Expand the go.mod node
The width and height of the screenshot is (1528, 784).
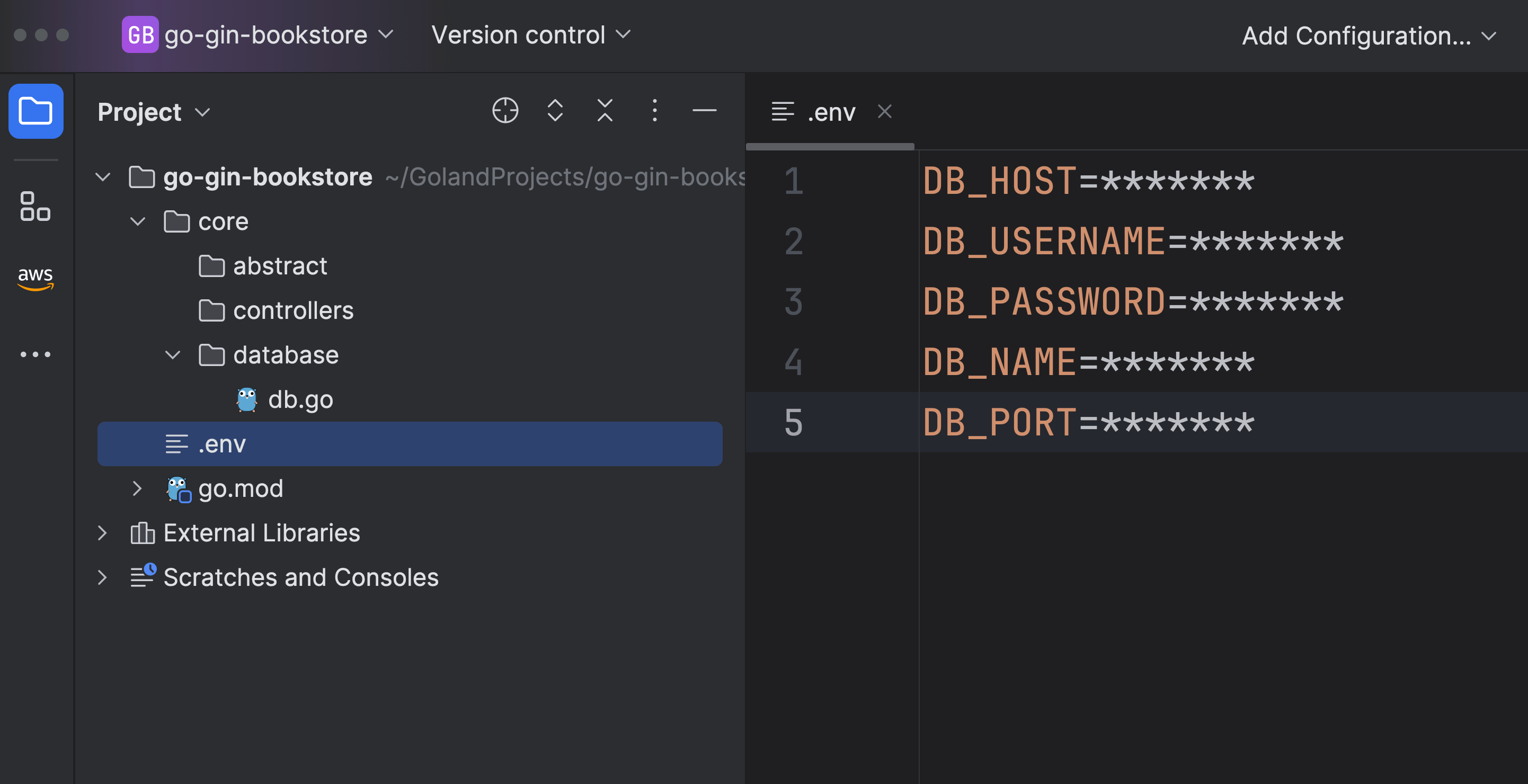pyautogui.click(x=138, y=488)
